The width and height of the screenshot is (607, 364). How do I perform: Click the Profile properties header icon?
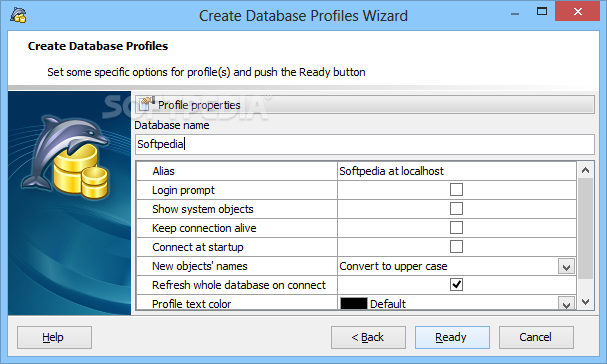pos(147,104)
